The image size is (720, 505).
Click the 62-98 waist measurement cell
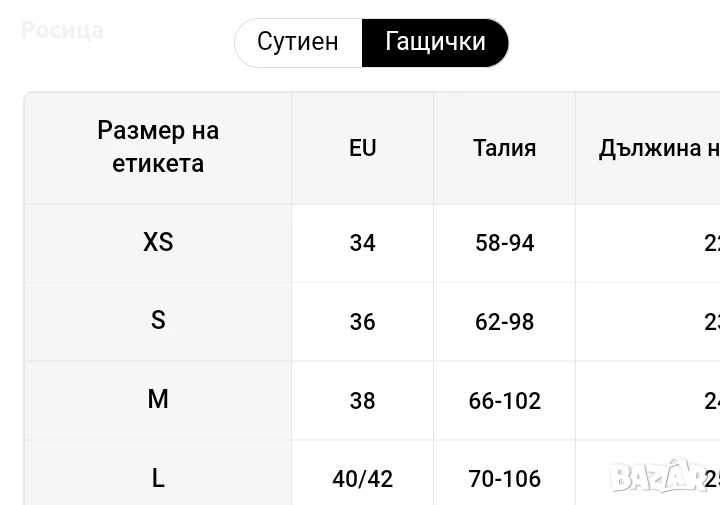point(504,322)
